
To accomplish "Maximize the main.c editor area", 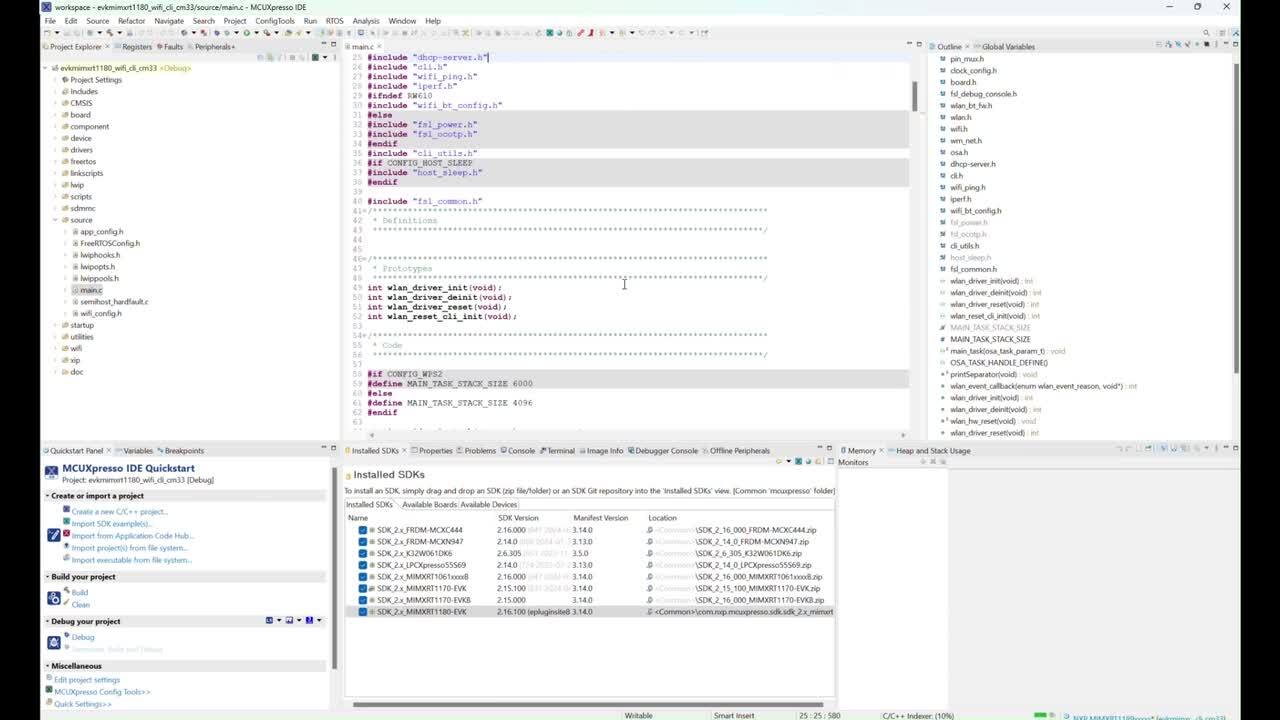I will pyautogui.click(x=918, y=45).
